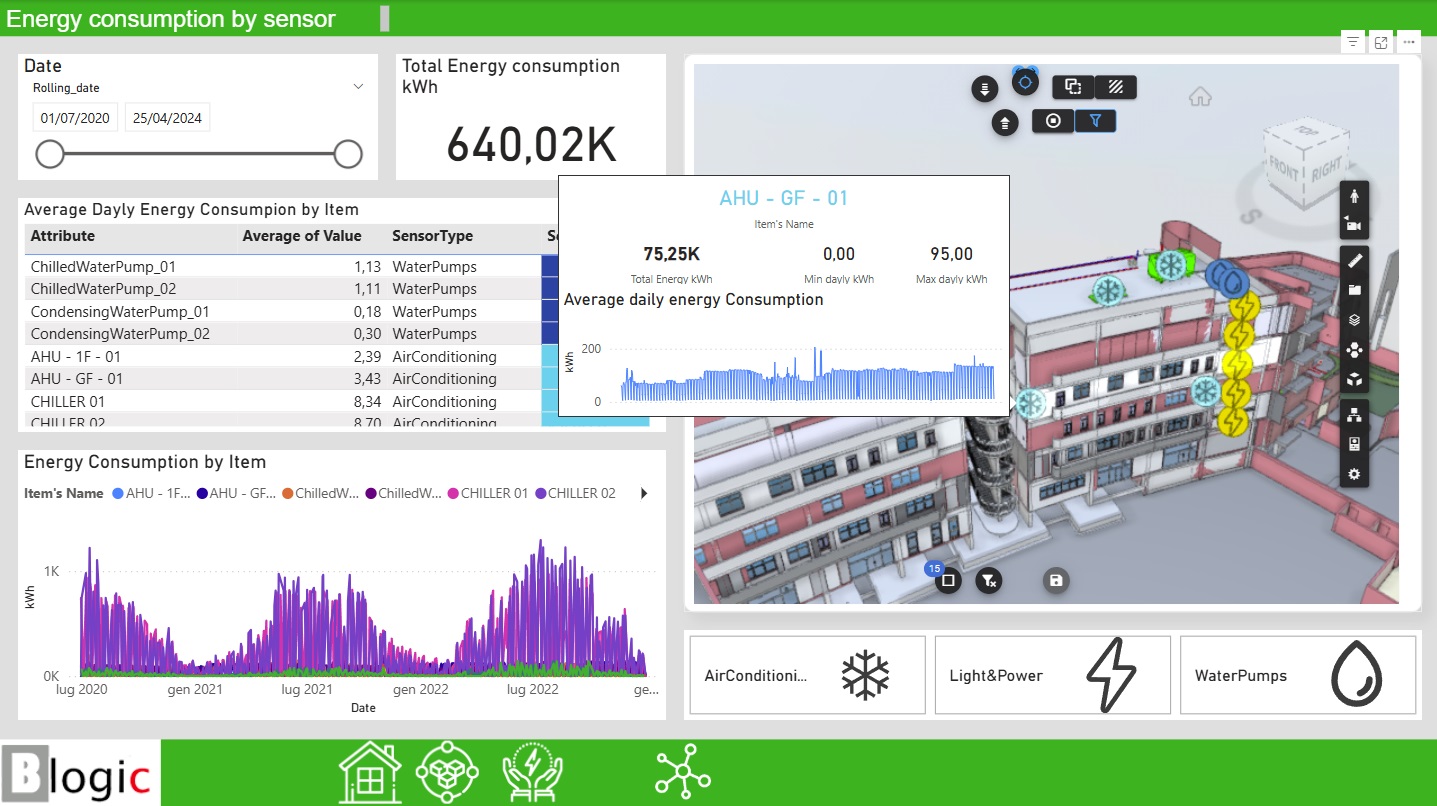Save the current view with the floppy disk icon
The image size is (1437, 806).
pos(1056,580)
